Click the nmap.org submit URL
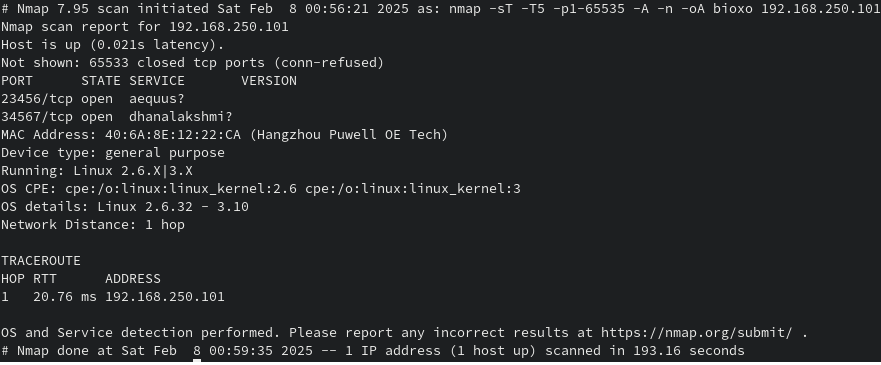 click(697, 333)
